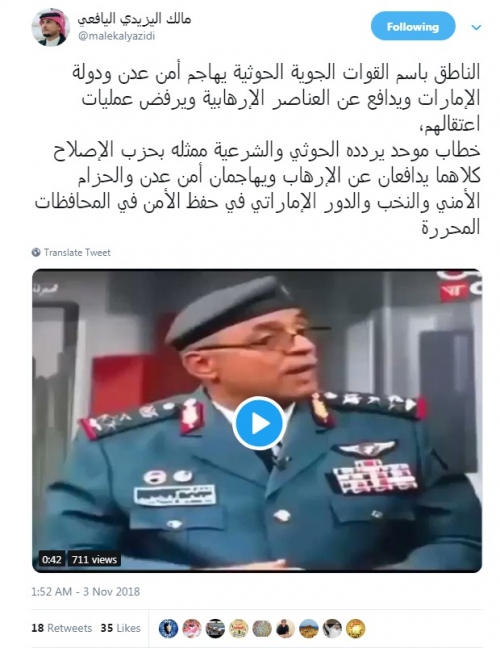
Task: Click the Translate Tweet link
Action: pyautogui.click(x=77, y=253)
